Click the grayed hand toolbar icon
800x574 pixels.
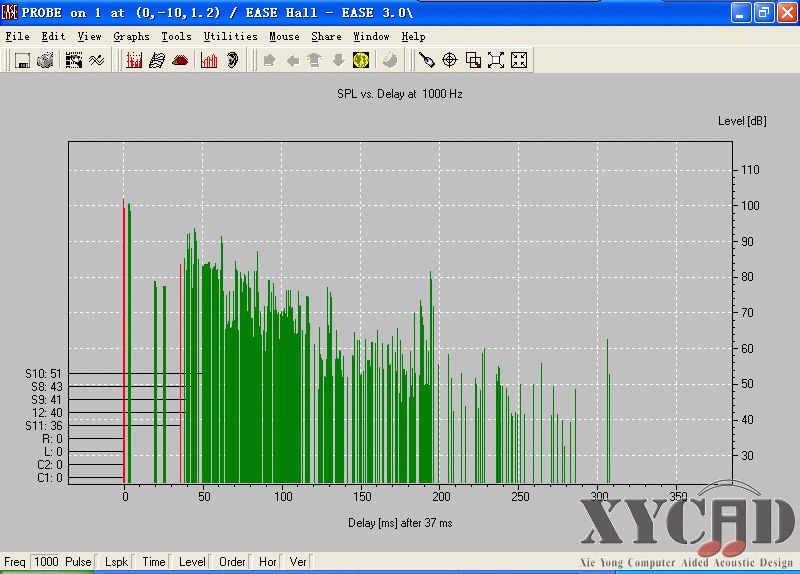click(390, 60)
